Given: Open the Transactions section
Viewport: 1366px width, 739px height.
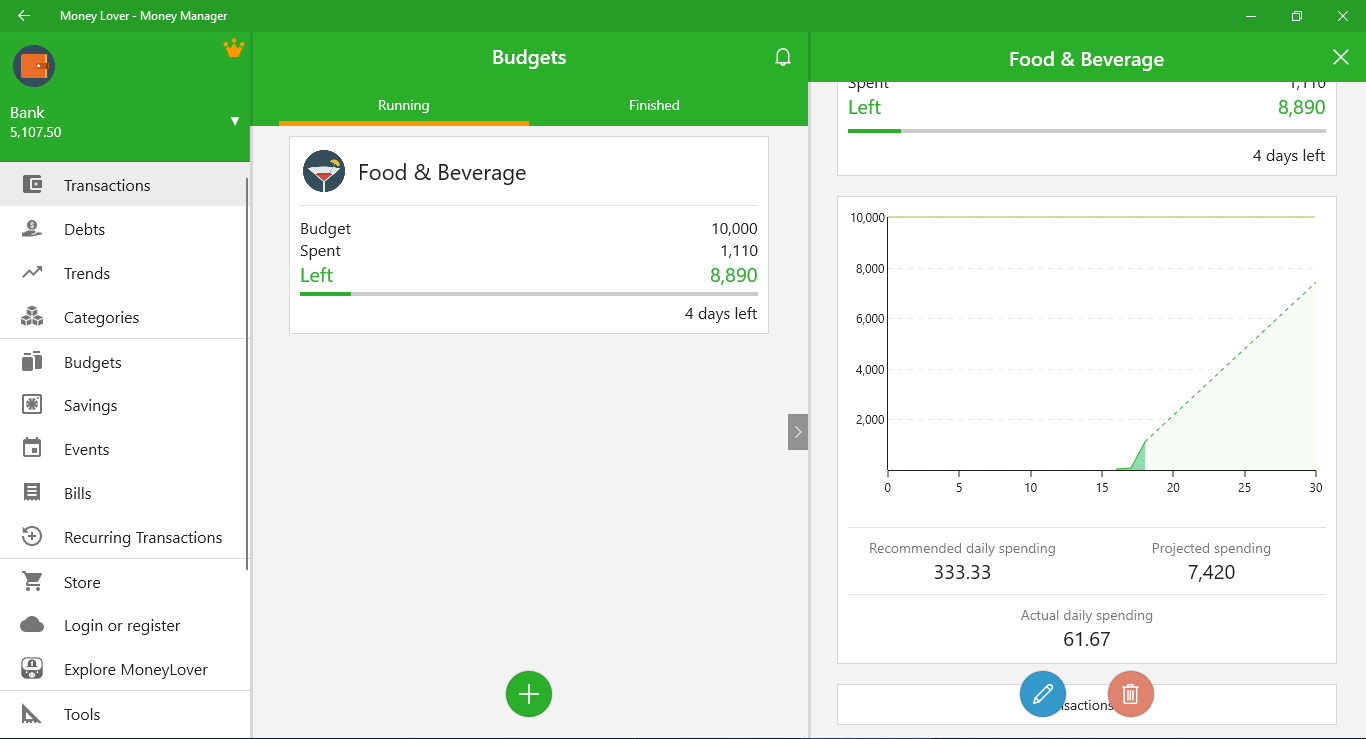Looking at the screenshot, I should [x=107, y=185].
